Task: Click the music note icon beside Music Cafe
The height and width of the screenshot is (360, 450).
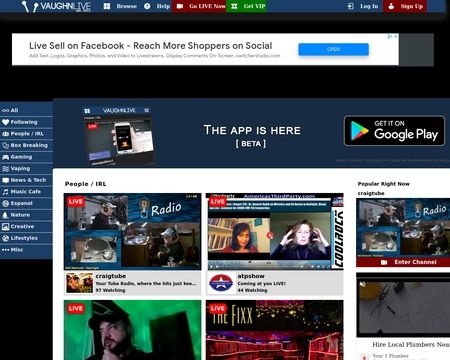Action: [x=5, y=192]
